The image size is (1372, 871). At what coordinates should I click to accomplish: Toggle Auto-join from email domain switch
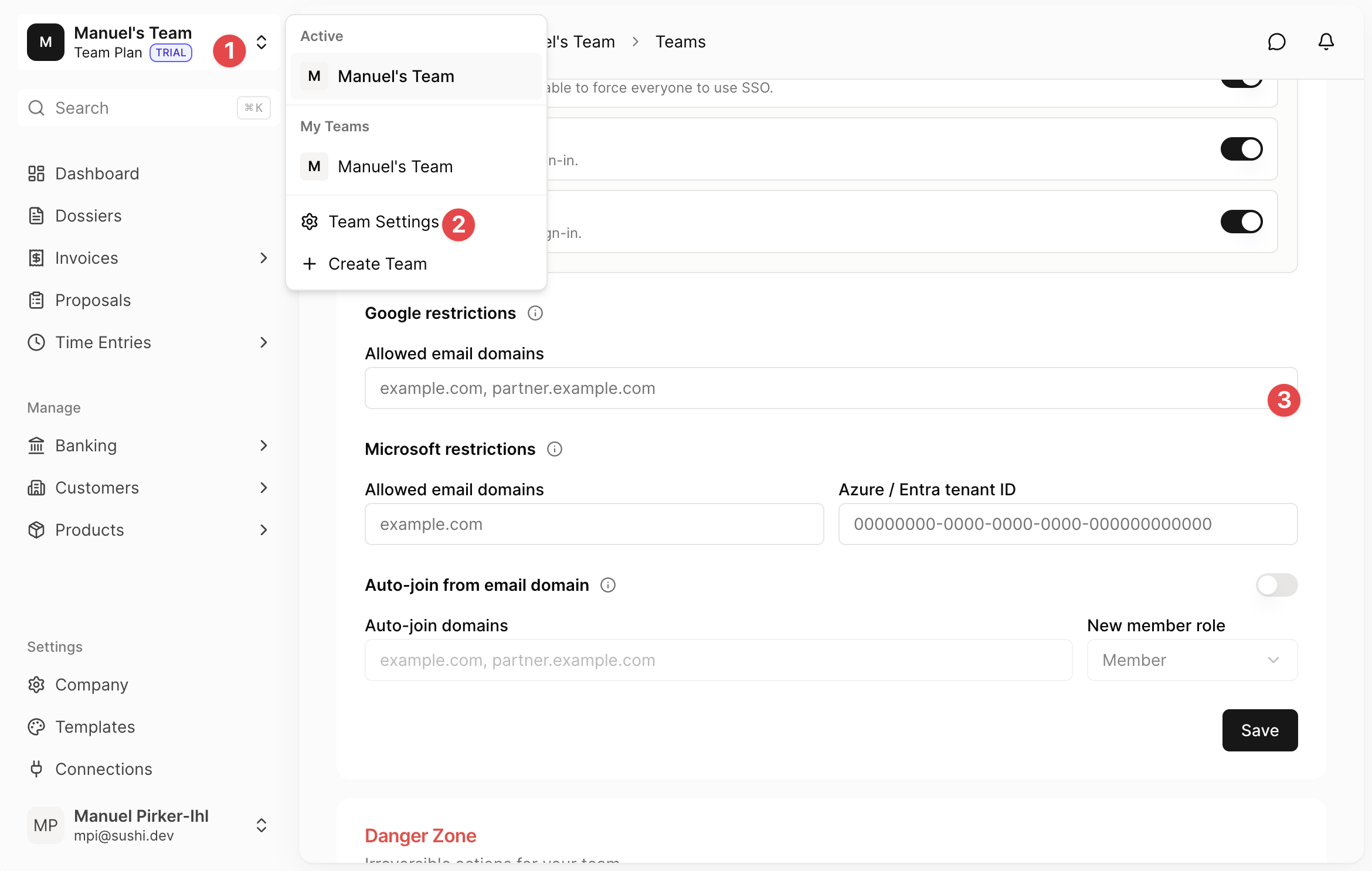(1276, 585)
